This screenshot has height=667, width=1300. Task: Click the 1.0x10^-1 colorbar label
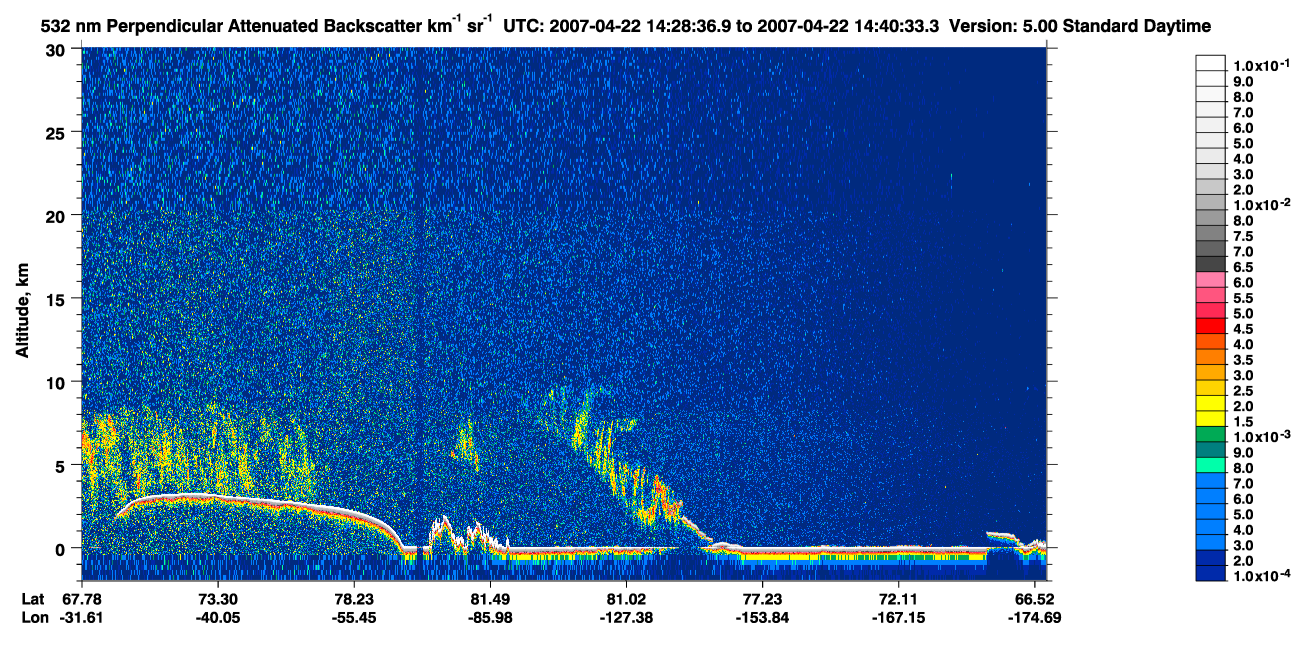pyautogui.click(x=1262, y=66)
